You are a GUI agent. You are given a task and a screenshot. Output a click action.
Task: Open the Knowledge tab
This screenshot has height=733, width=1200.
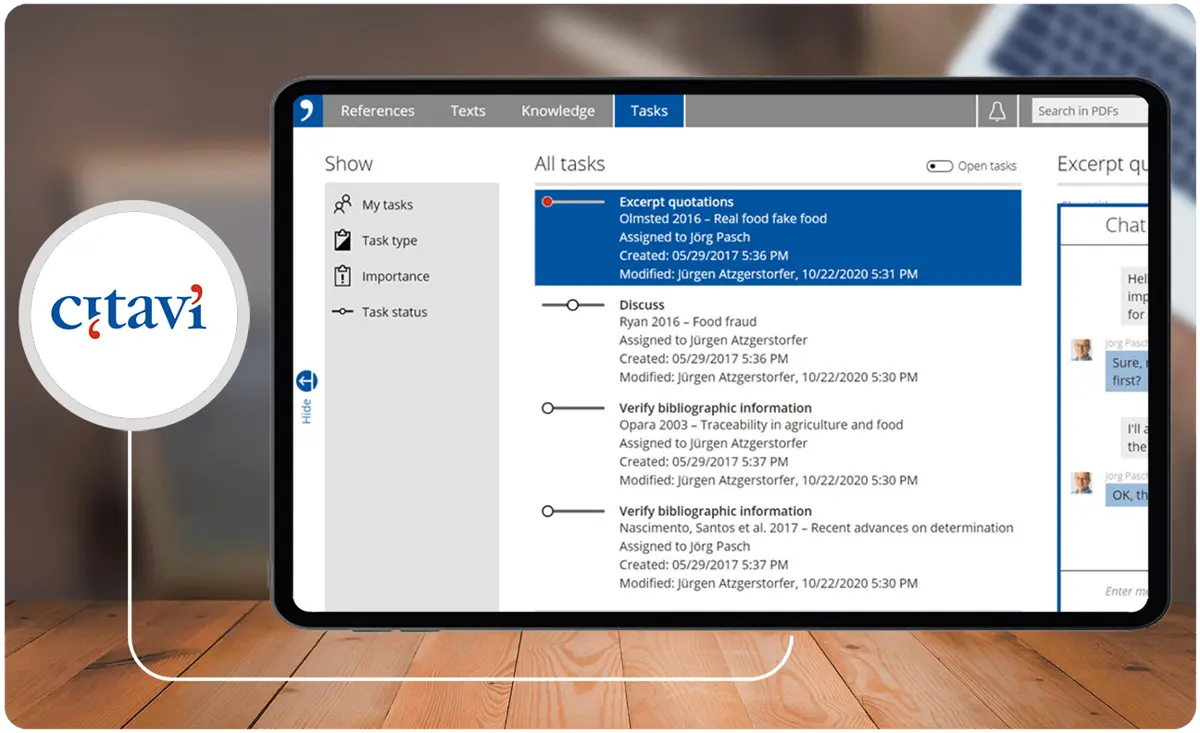tap(558, 111)
